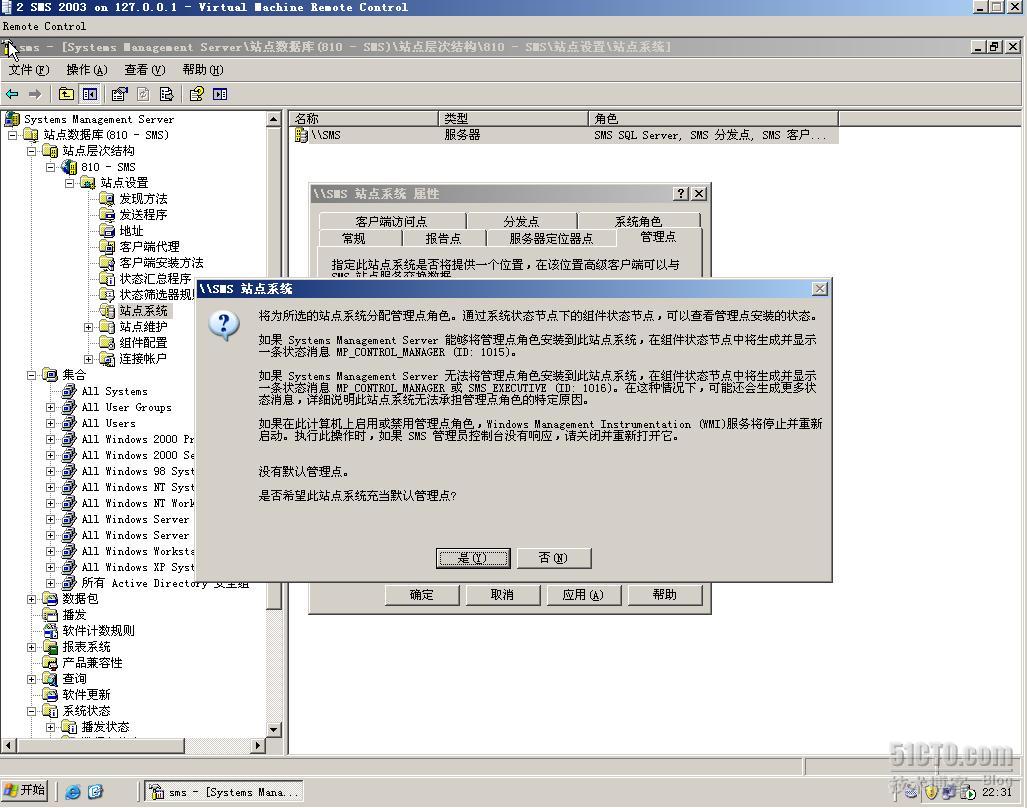Open the 帮助(H) menu

(202, 70)
